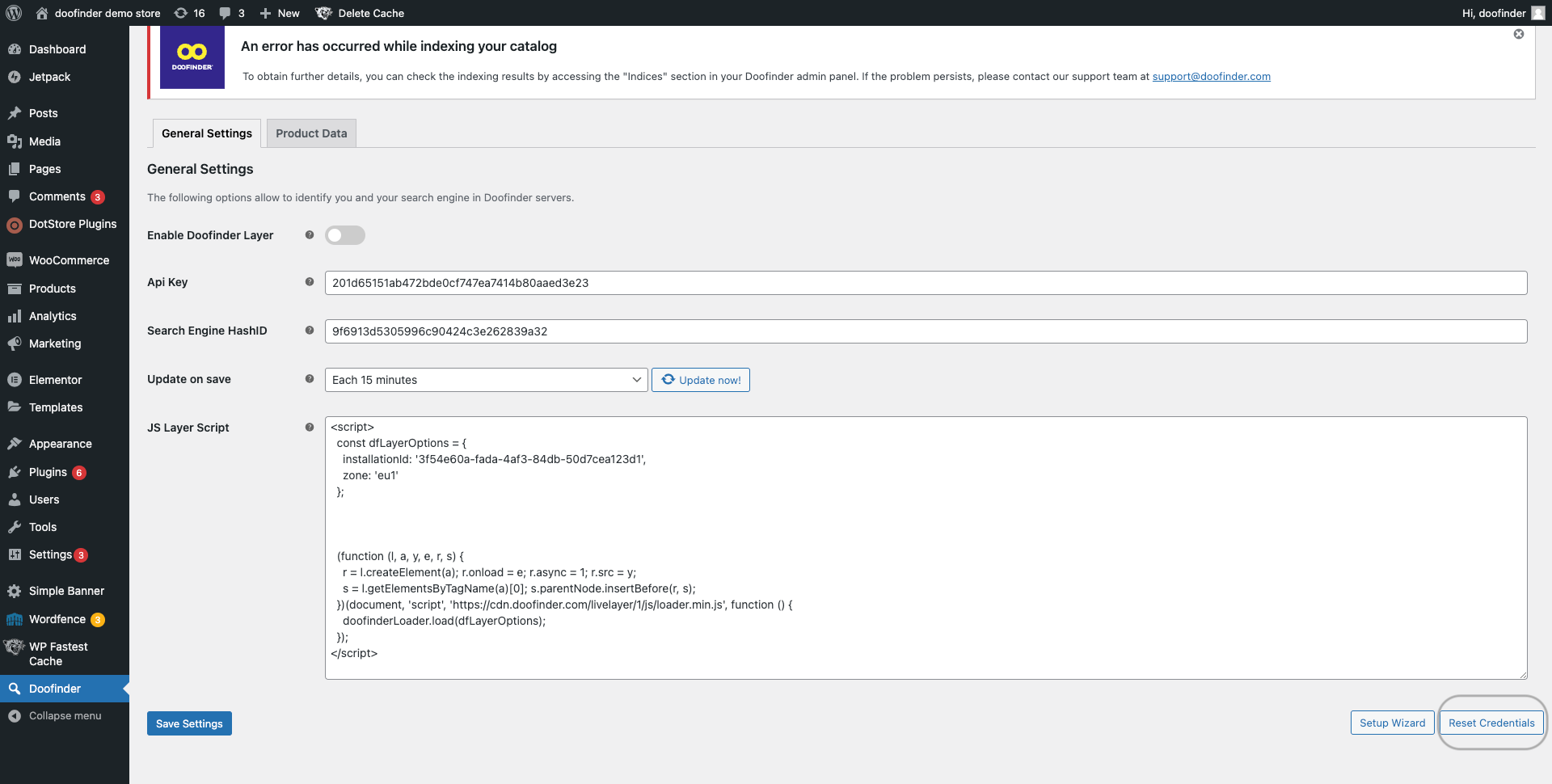Click into the Search Engine HashID field
The width and height of the screenshot is (1552, 784).
[926, 331]
